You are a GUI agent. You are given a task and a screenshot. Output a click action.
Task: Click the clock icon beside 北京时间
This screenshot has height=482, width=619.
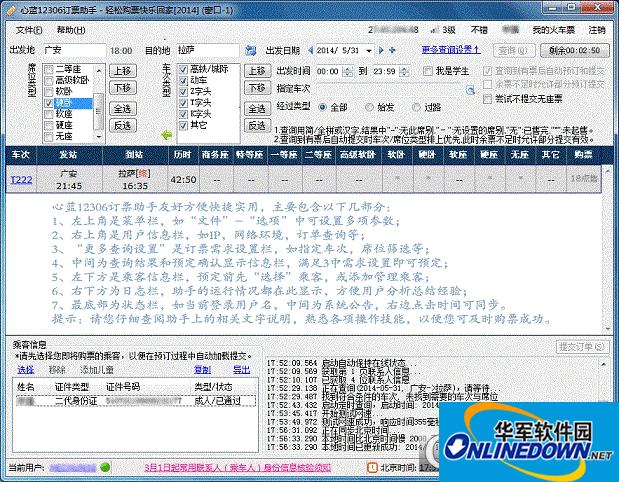pos(372,467)
